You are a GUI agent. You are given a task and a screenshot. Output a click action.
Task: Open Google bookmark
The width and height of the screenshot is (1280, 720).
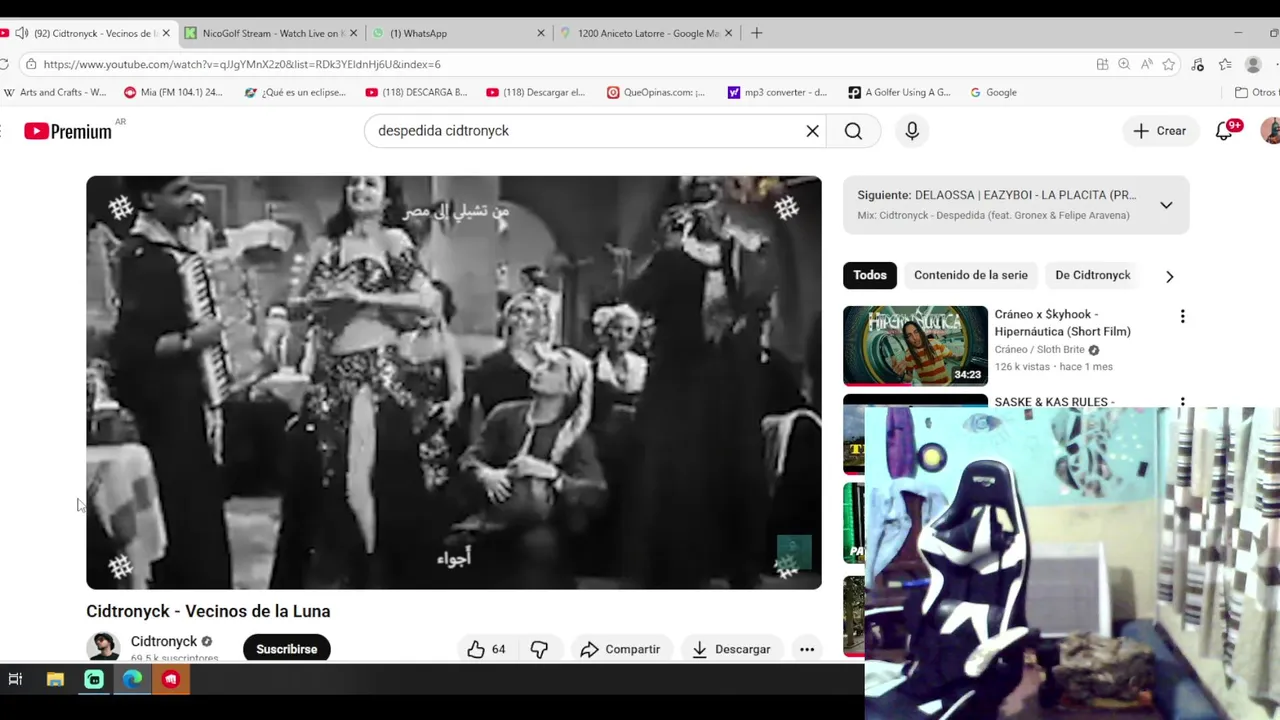coord(993,92)
